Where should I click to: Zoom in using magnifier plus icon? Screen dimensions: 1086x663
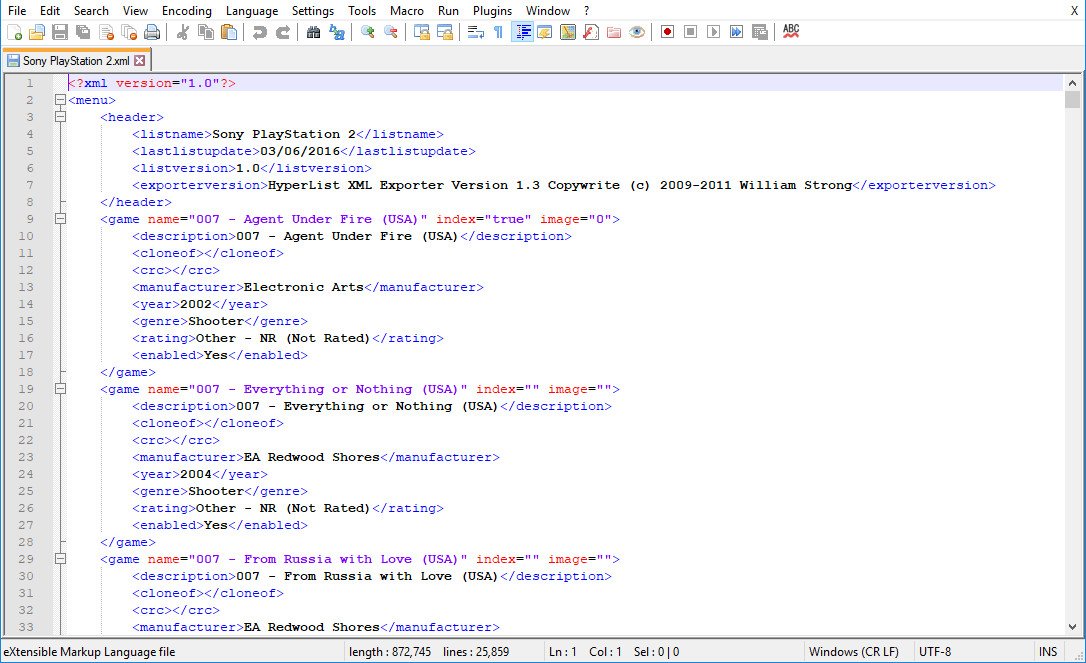click(x=368, y=32)
